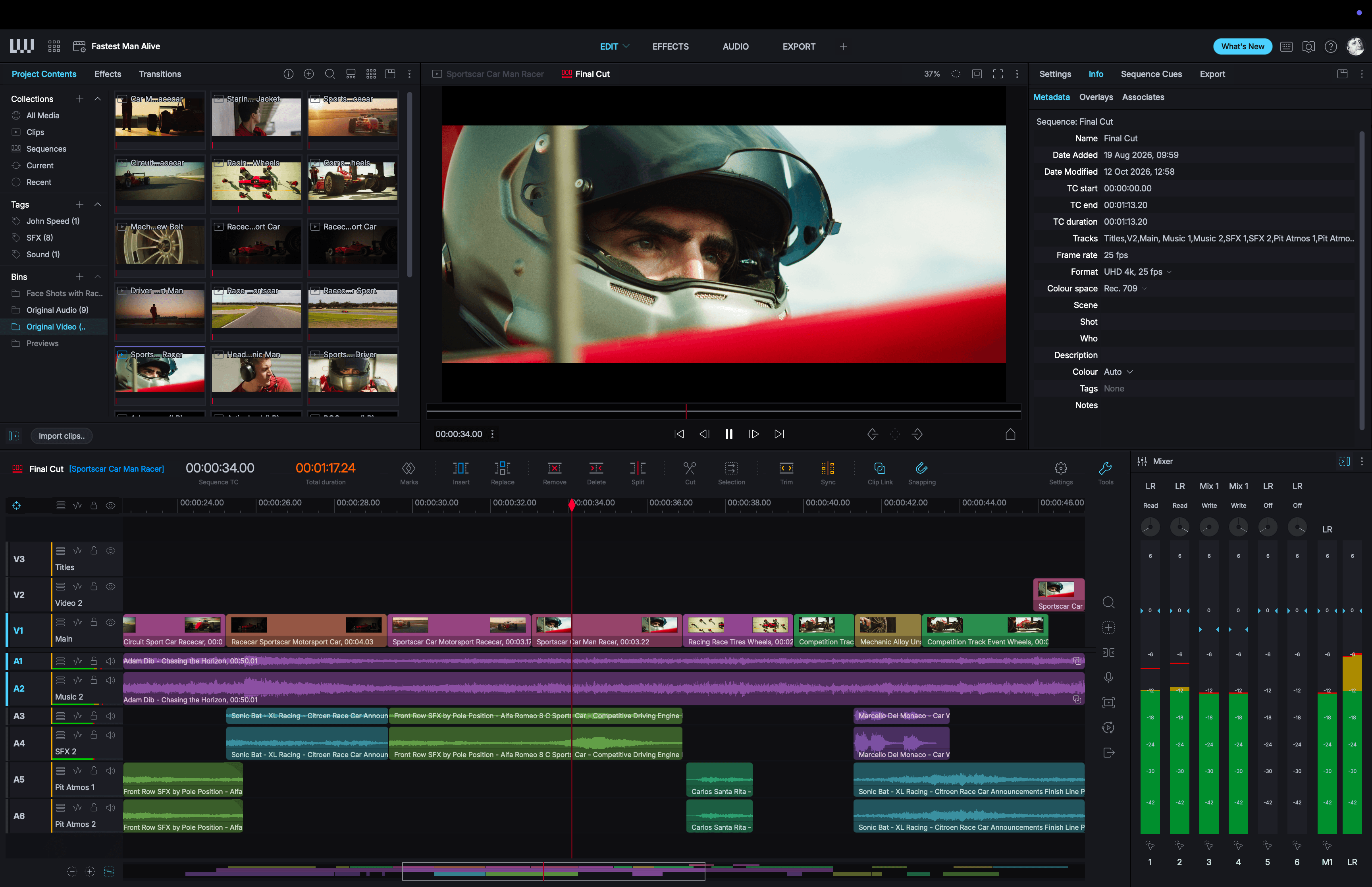Click the Remove tool icon
Screen dimensions: 1372x887
(x=555, y=468)
